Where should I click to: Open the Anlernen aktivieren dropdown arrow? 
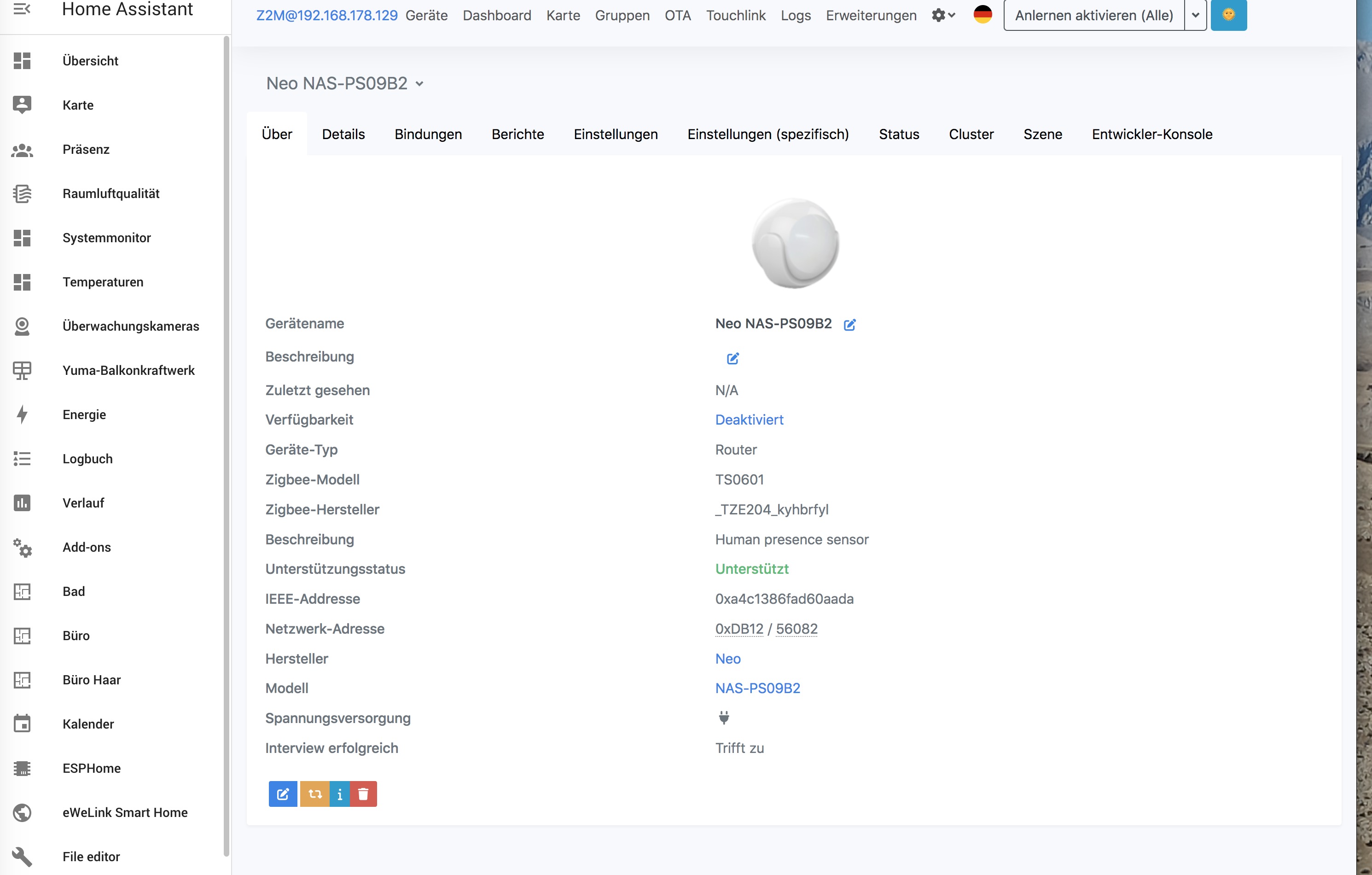coord(1195,15)
